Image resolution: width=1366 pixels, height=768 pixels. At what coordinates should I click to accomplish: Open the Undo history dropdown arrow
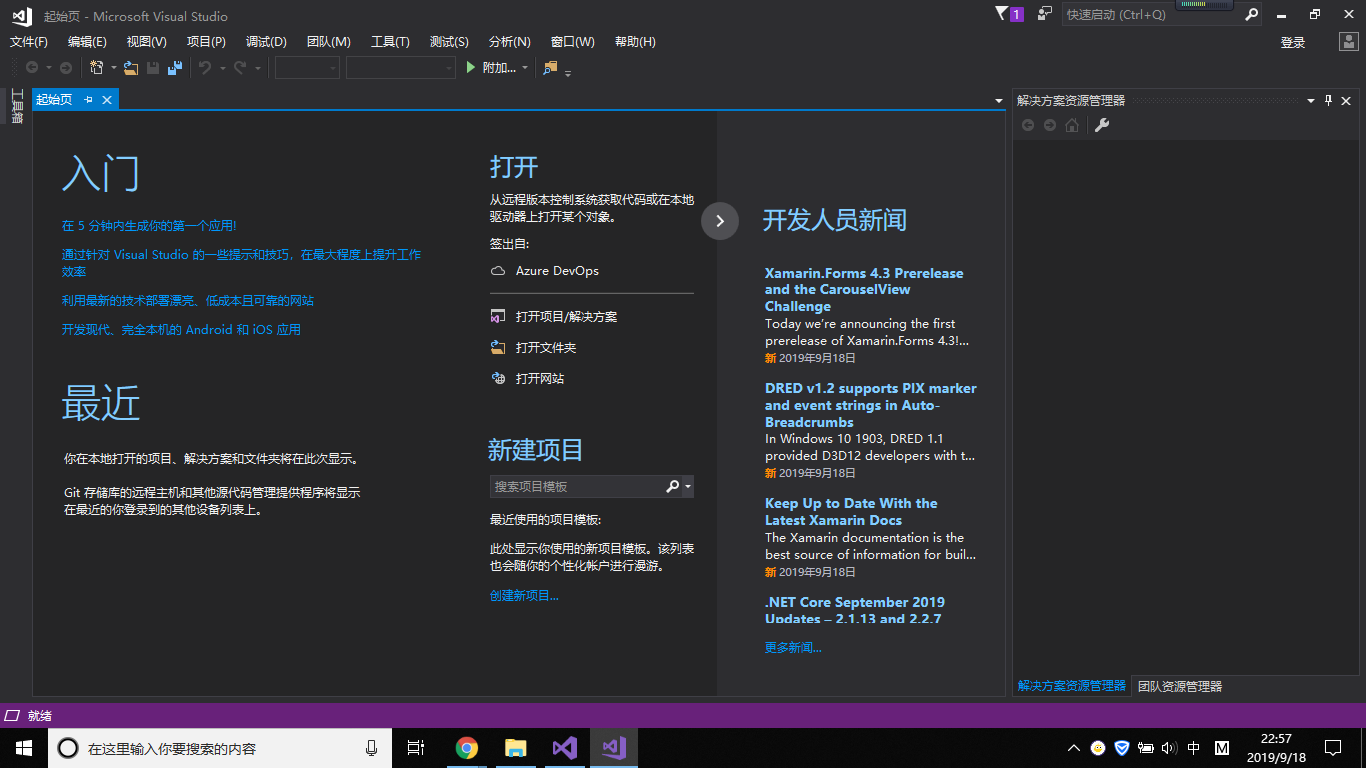tap(221, 68)
